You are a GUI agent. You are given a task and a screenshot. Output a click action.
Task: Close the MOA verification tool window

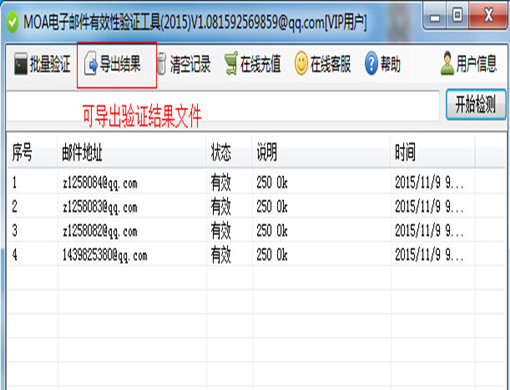tap(488, 15)
